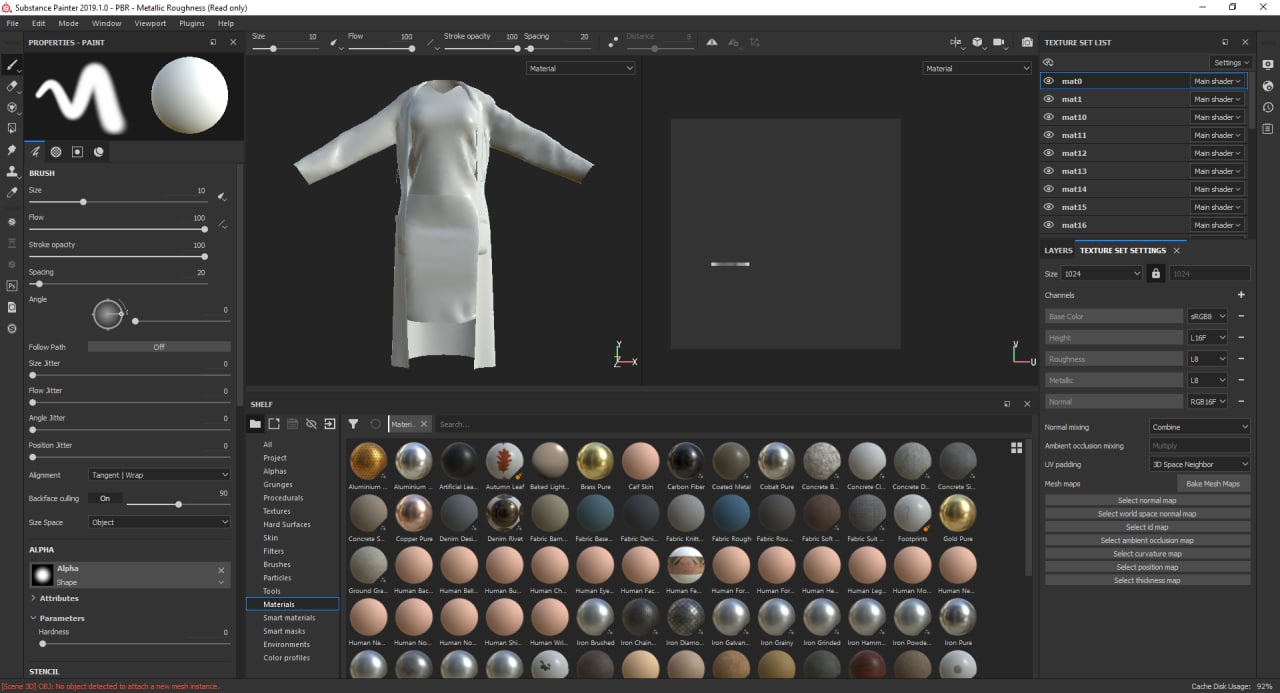This screenshot has width=1280, height=693.
Task: Toggle visibility of mat16 texture set
Action: click(1049, 225)
